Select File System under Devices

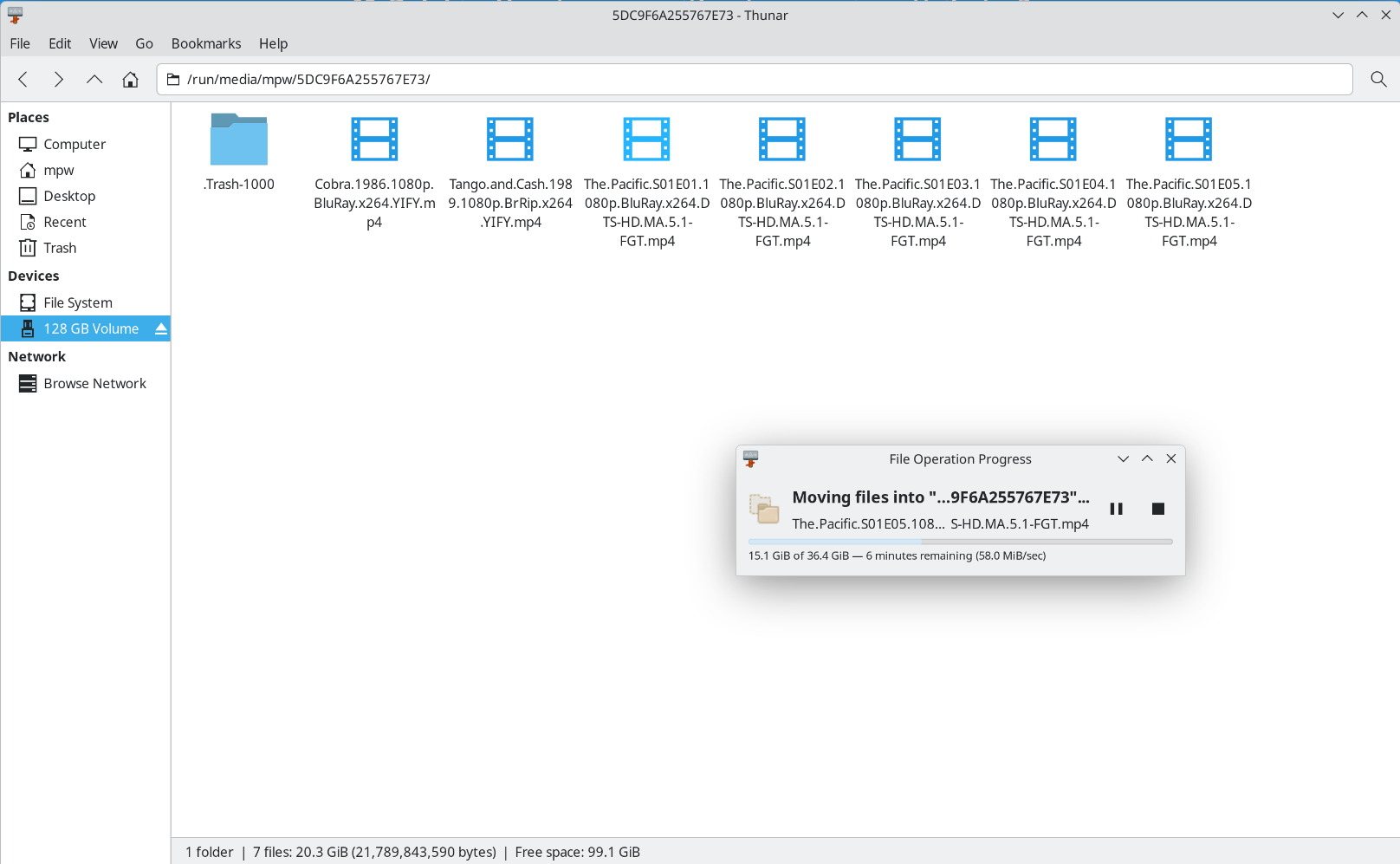pyautogui.click(x=78, y=302)
